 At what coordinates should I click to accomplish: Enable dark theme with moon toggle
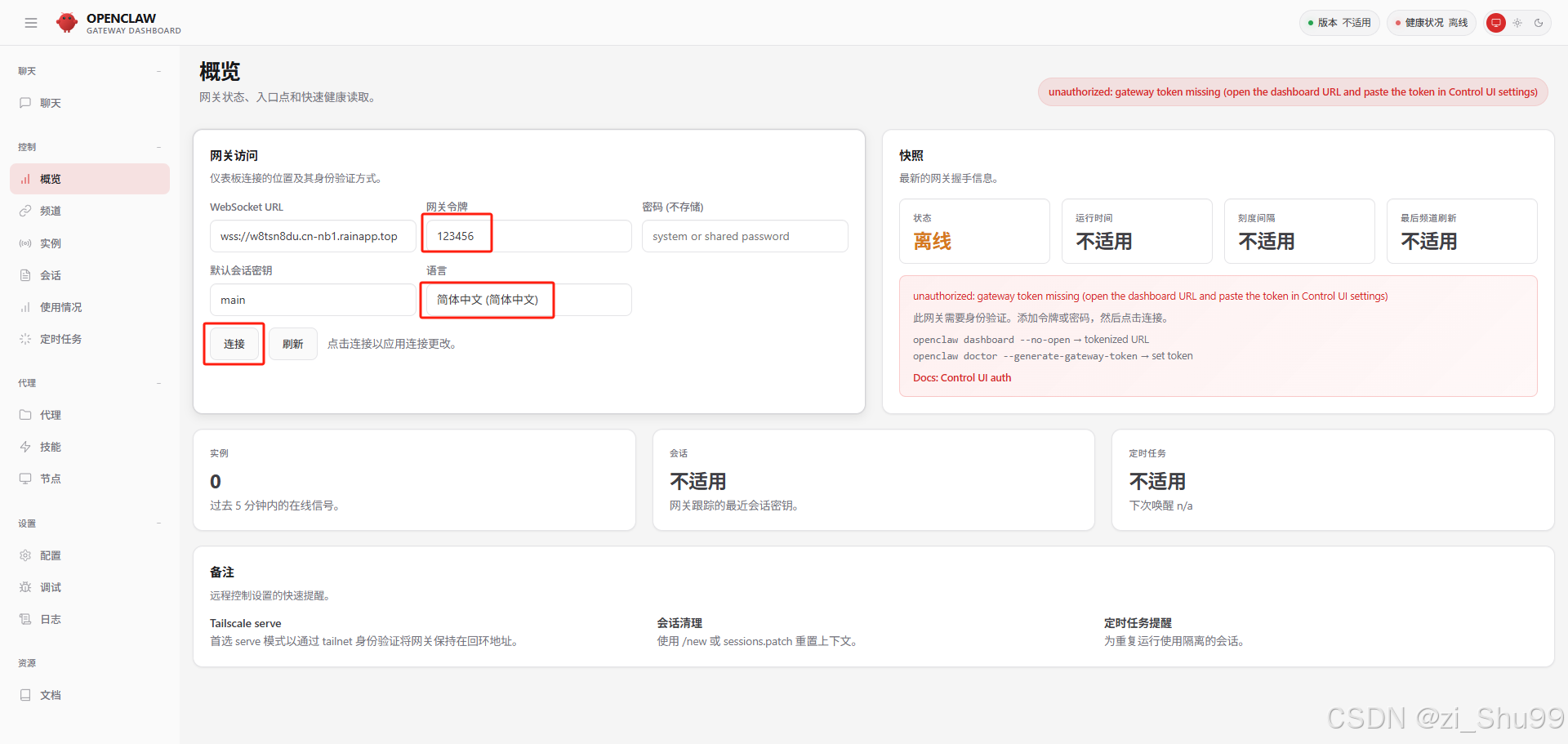1539,23
